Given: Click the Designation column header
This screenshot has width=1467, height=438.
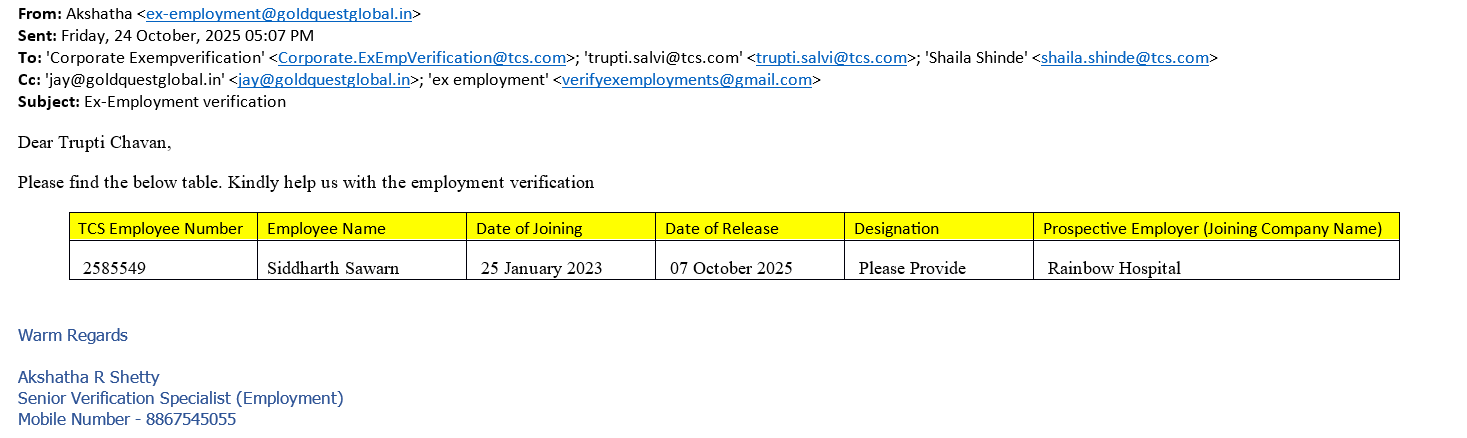Looking at the screenshot, I should point(896,228).
